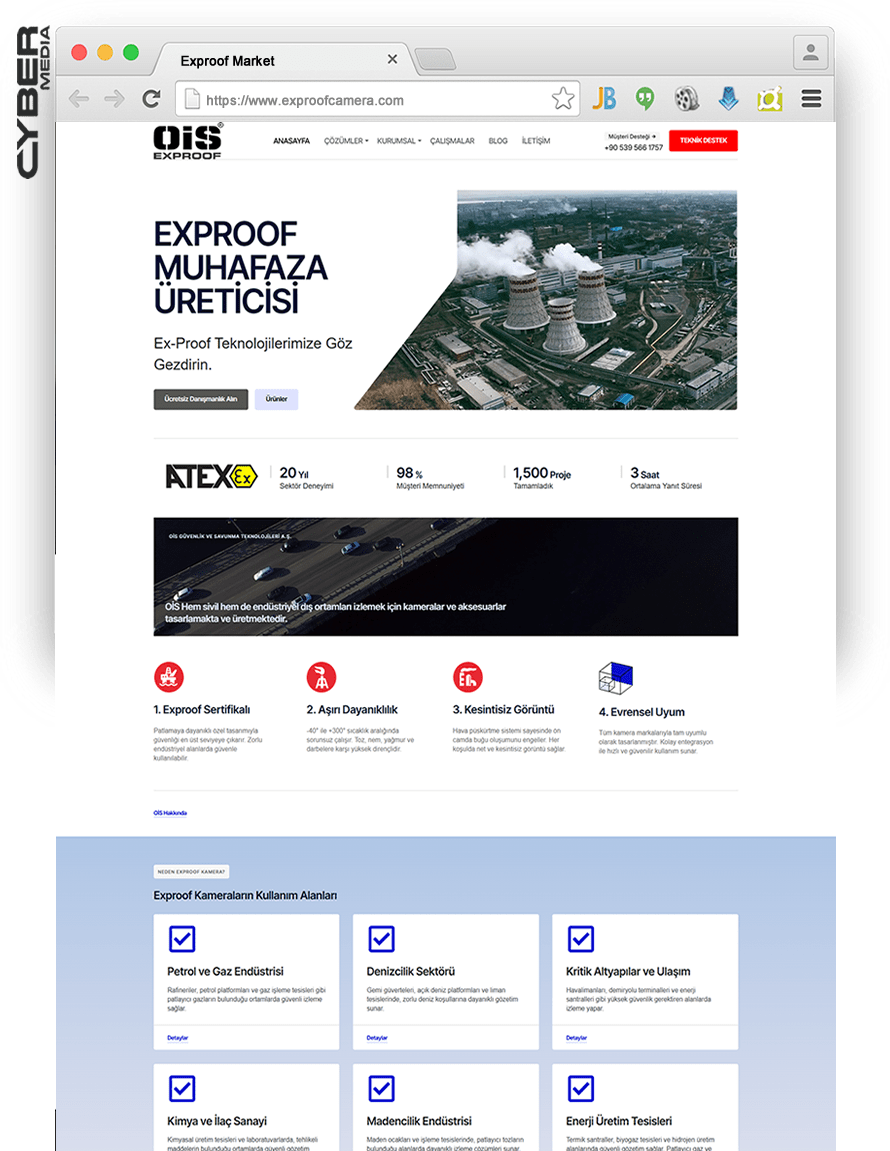890x1151 pixels.
Task: Expand the ÇÖZÜMLER dropdown menu
Action: coord(346,141)
